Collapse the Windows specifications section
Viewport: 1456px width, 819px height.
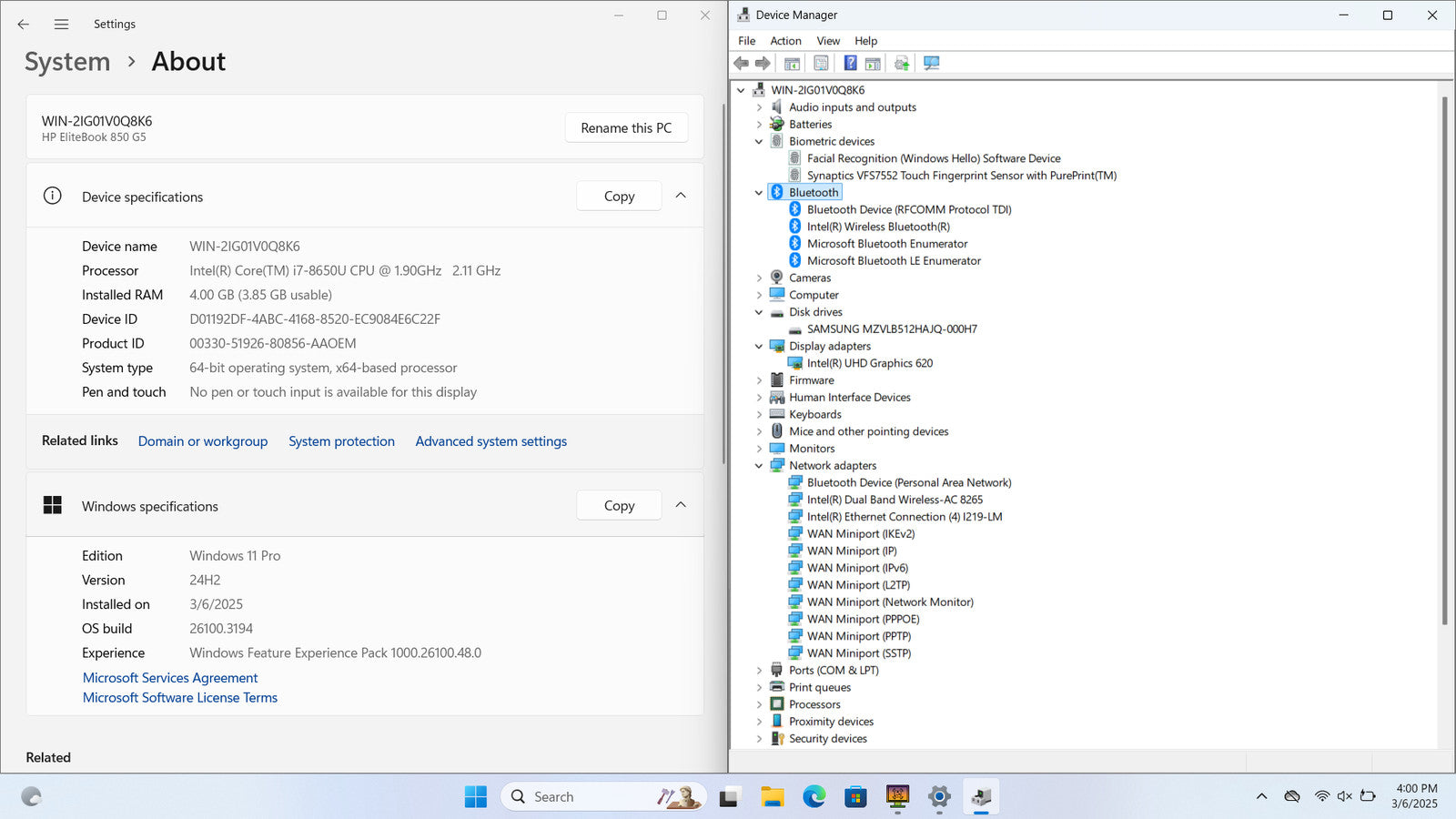[x=681, y=505]
